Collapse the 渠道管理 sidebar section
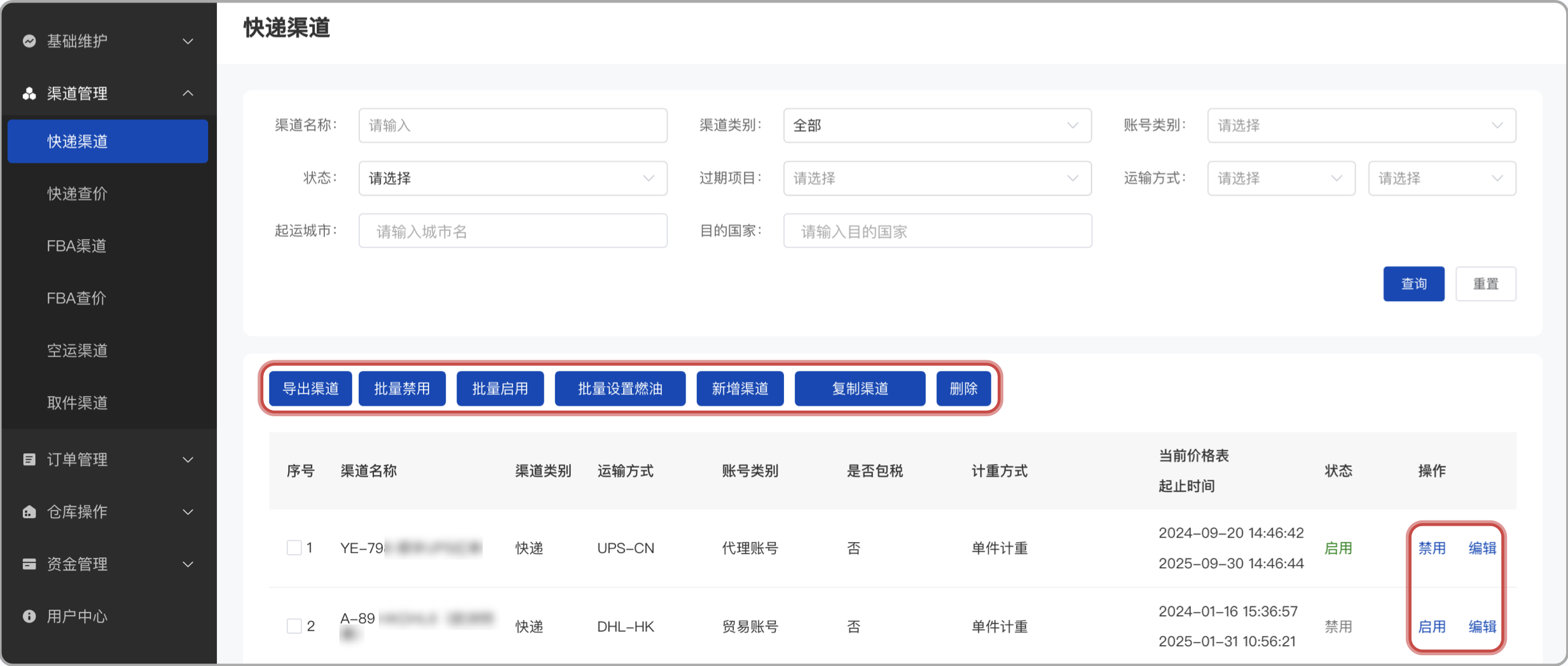Viewport: 1568px width, 666px height. tap(188, 93)
